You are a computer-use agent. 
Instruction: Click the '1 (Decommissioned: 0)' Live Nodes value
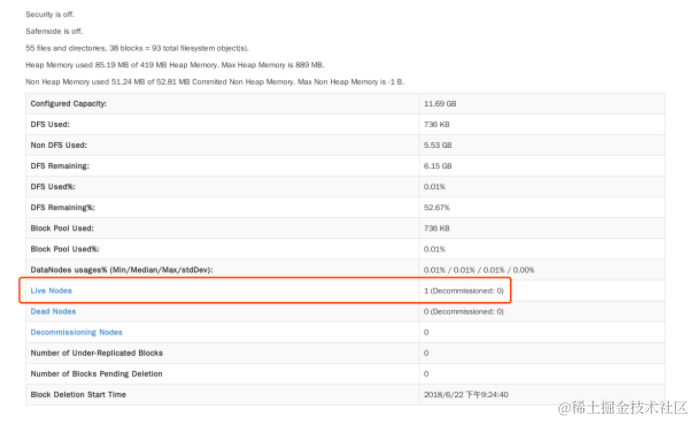point(464,291)
